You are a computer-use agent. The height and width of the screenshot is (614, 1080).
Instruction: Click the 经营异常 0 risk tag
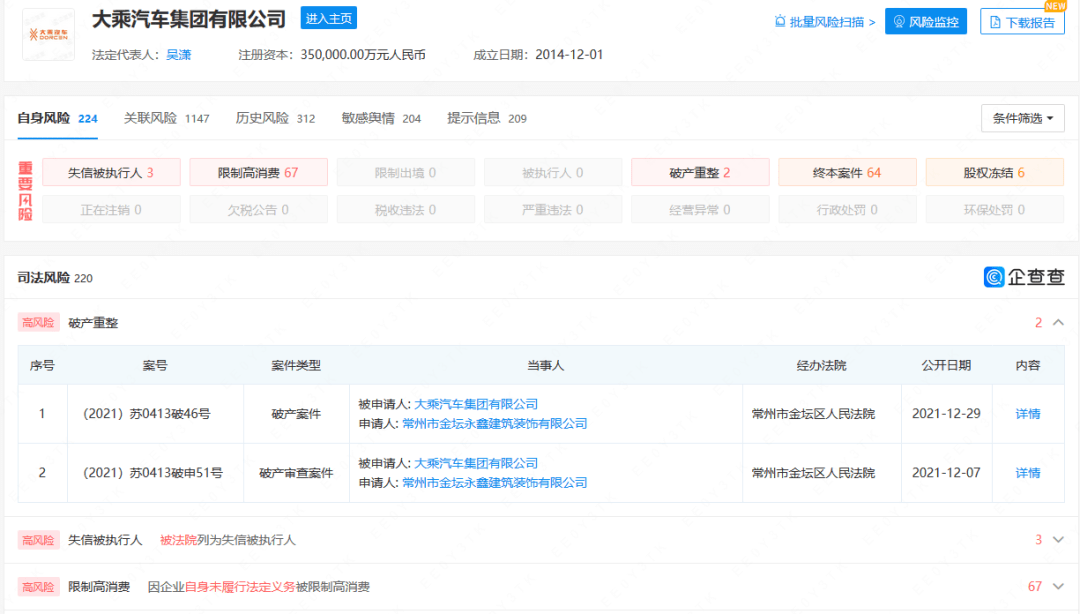700,209
